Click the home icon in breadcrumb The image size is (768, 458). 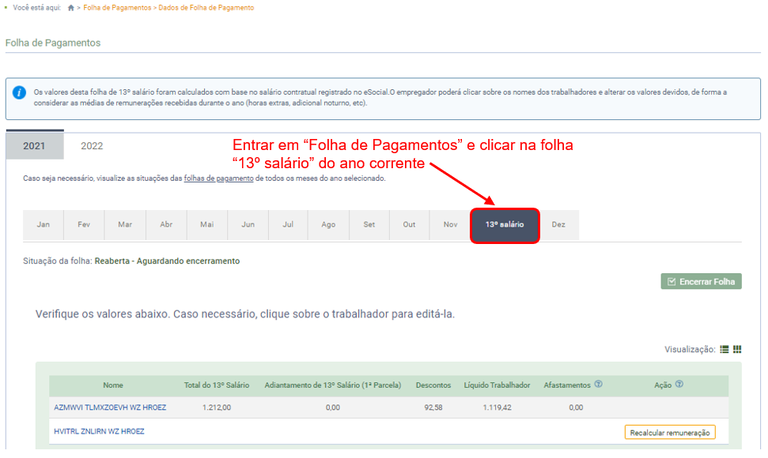point(71,8)
